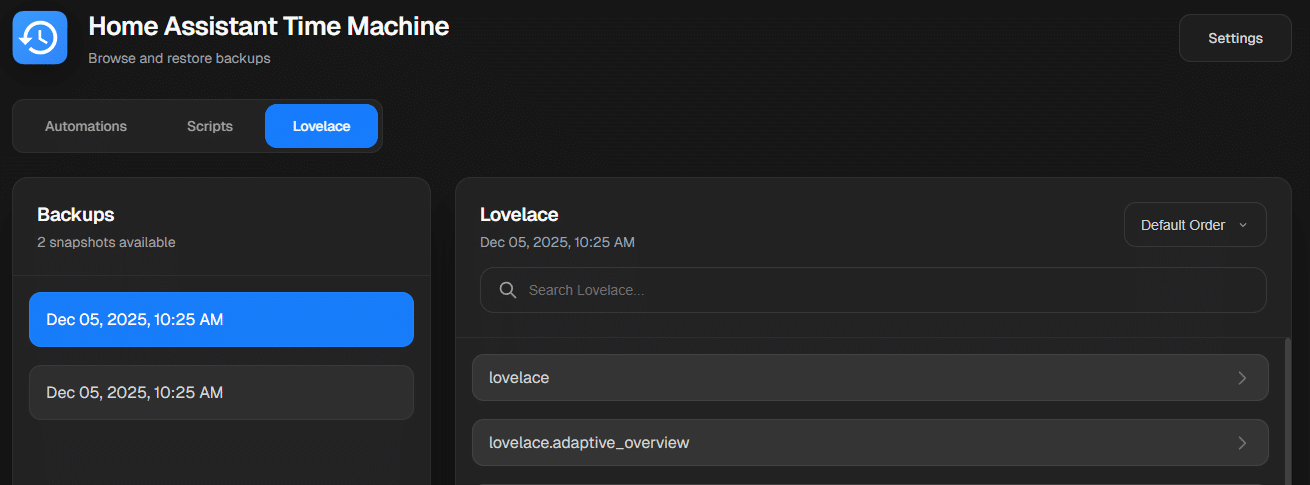Click the magnifier icon in search box

[508, 290]
